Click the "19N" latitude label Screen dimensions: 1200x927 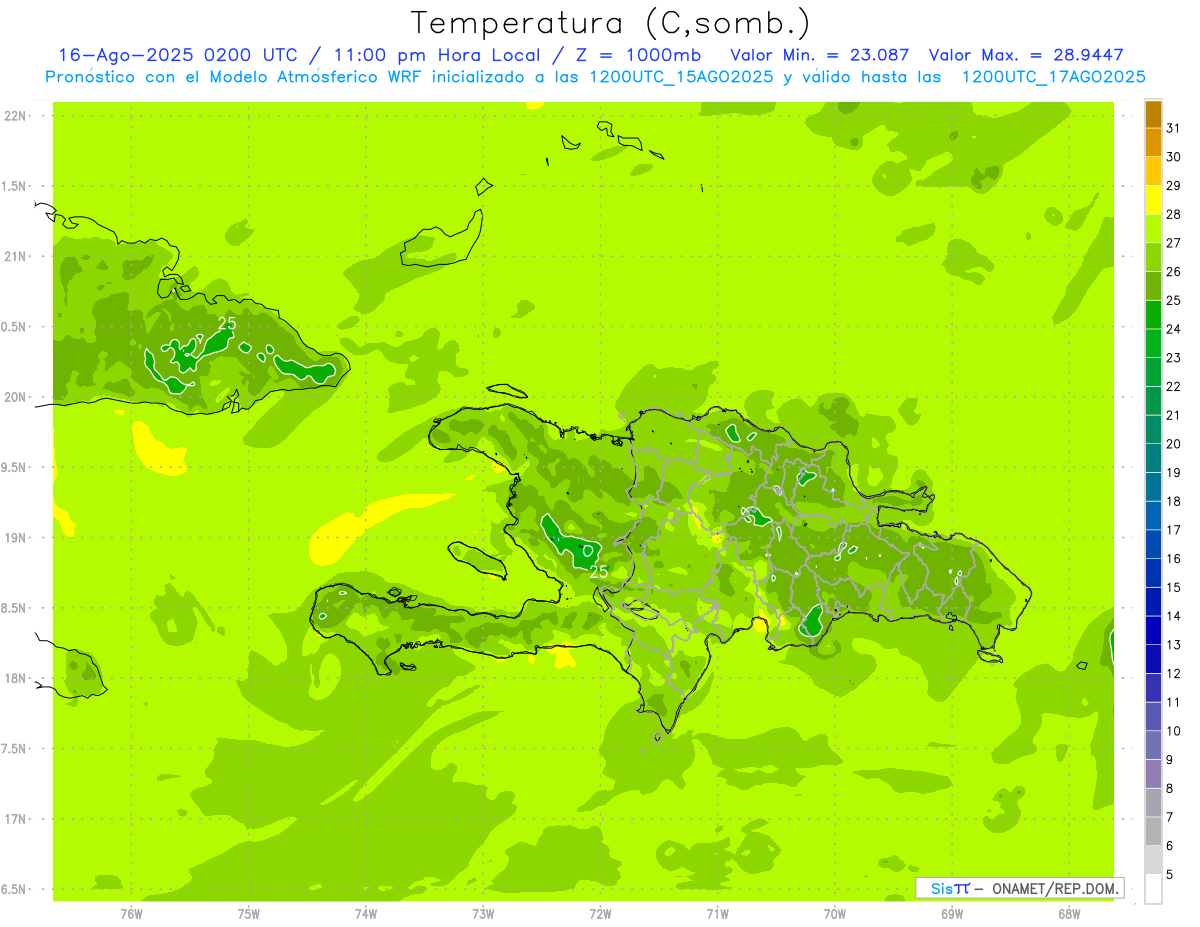coord(15,538)
